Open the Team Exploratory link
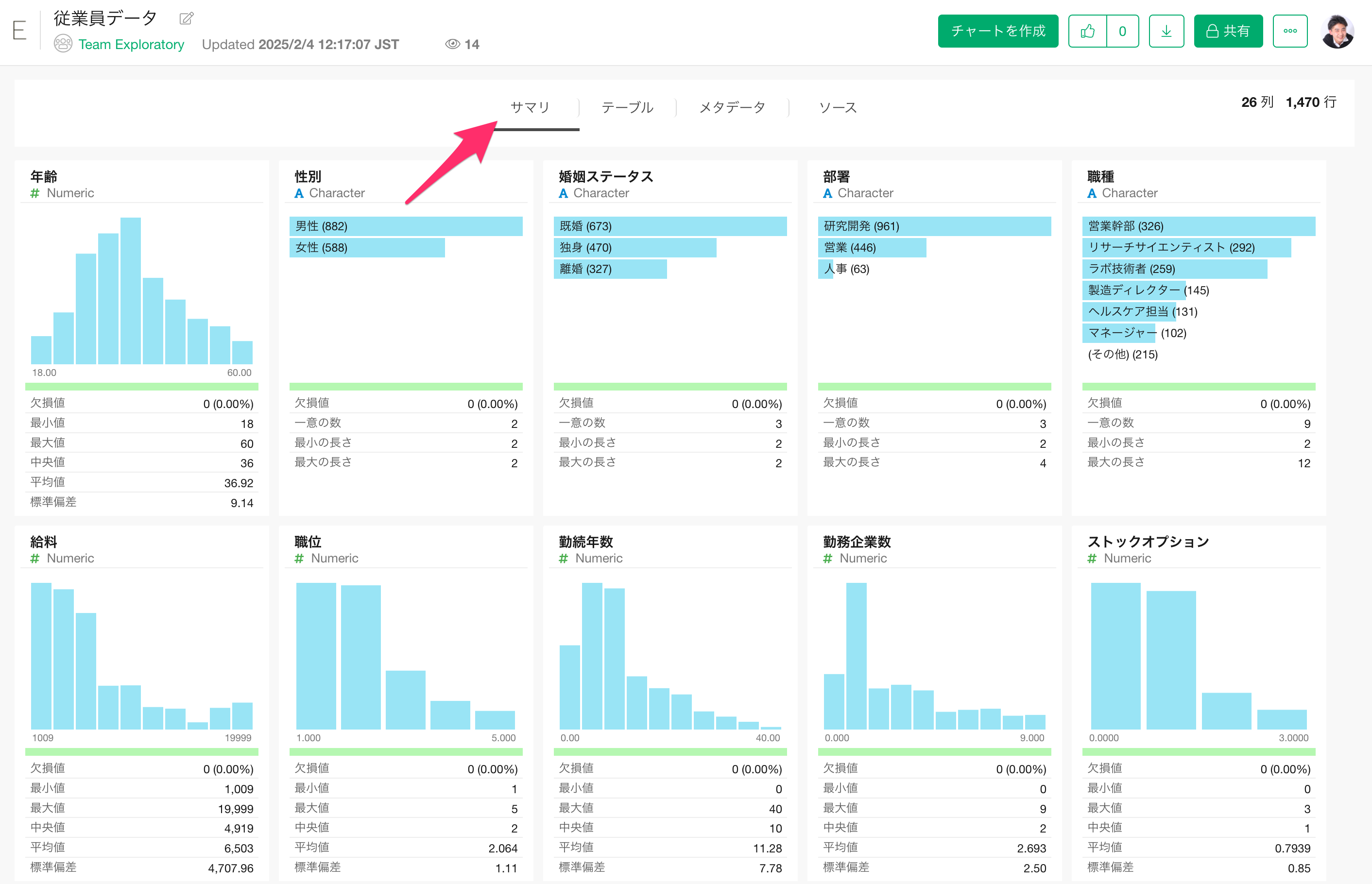 point(132,44)
